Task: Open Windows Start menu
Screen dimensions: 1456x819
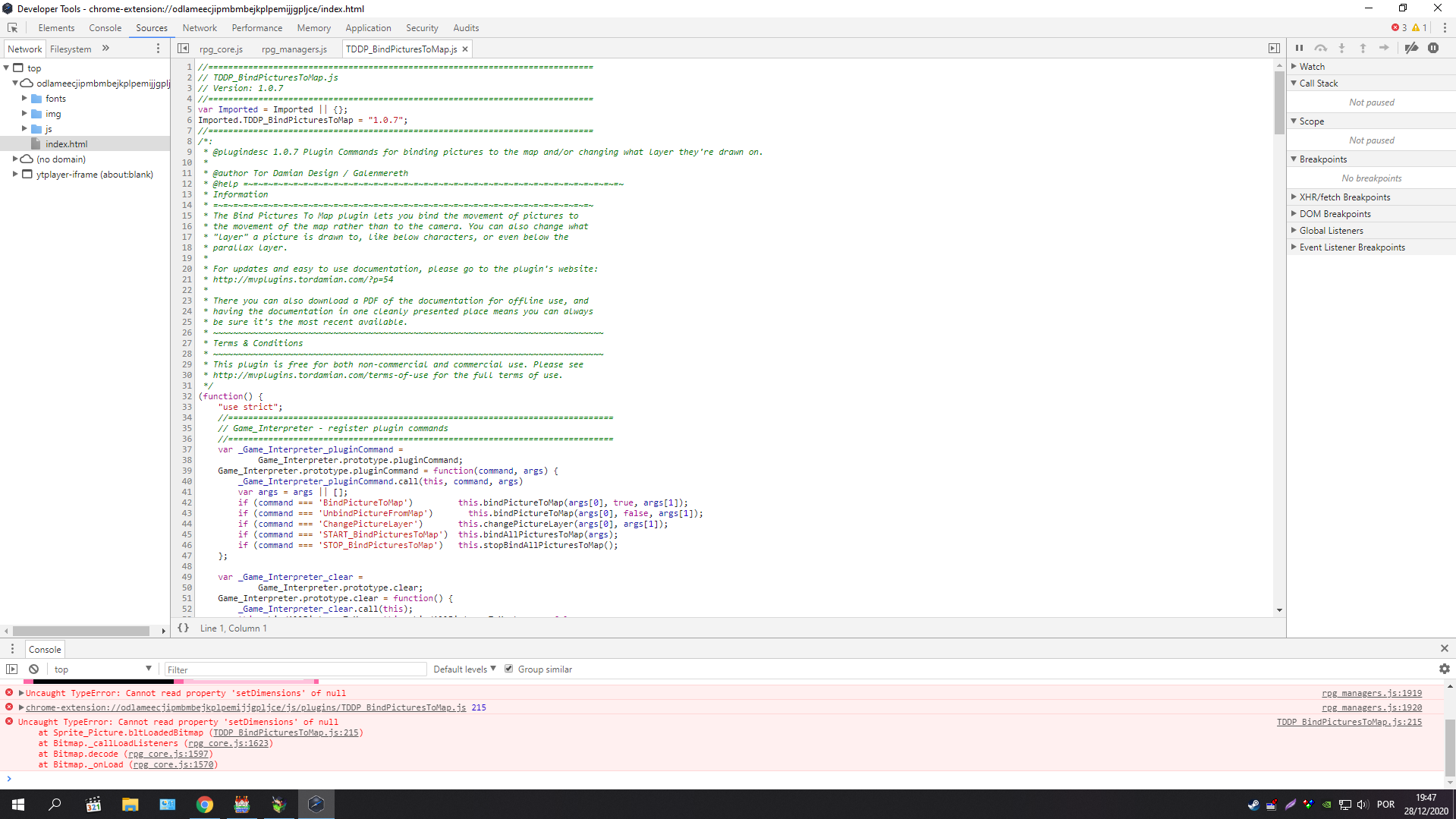Action: 18,805
